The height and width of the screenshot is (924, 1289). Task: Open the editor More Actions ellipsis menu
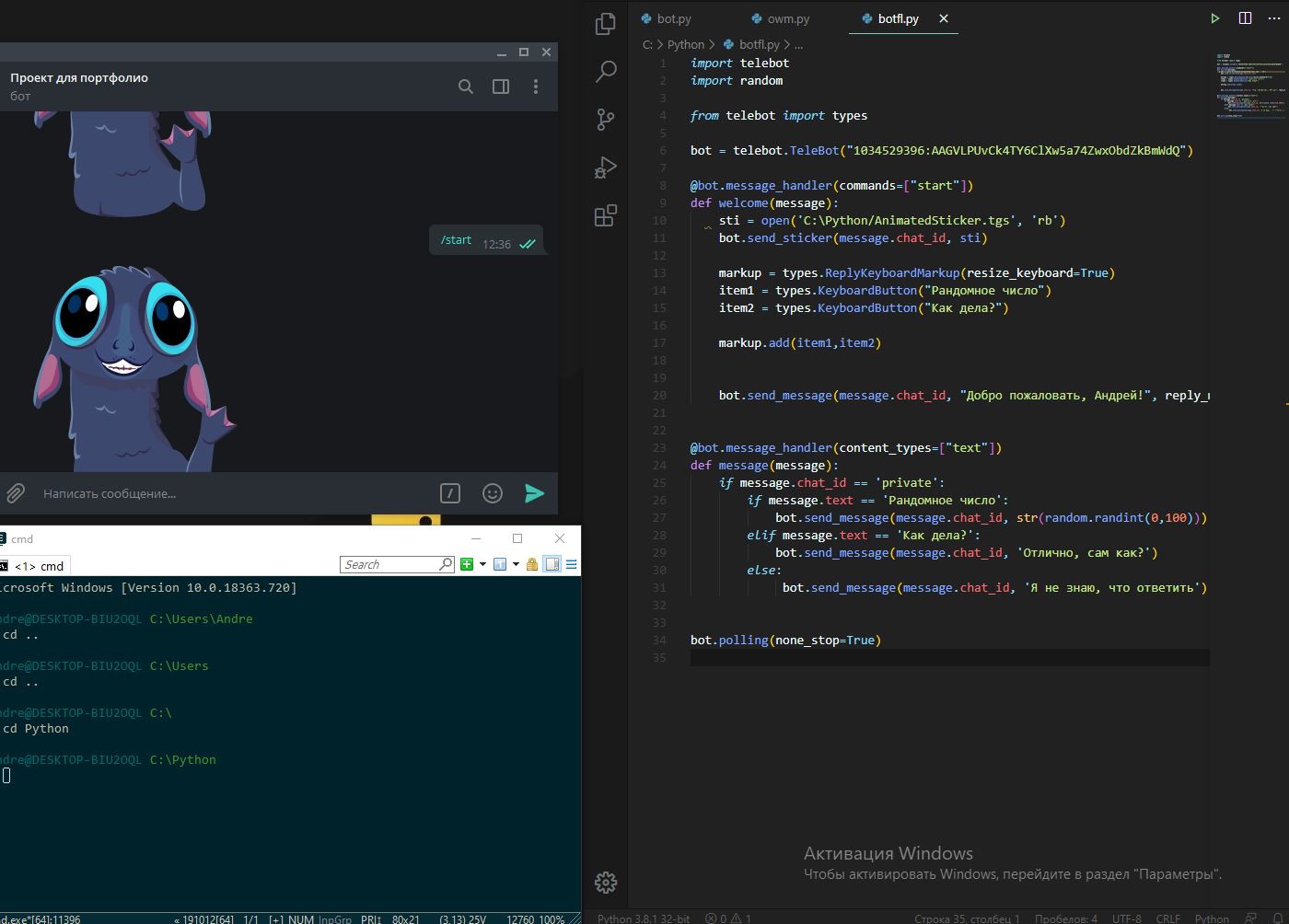[x=1276, y=18]
